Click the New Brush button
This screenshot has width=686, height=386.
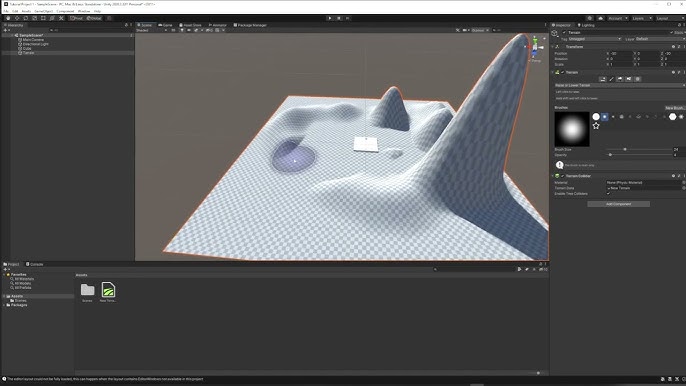674,108
